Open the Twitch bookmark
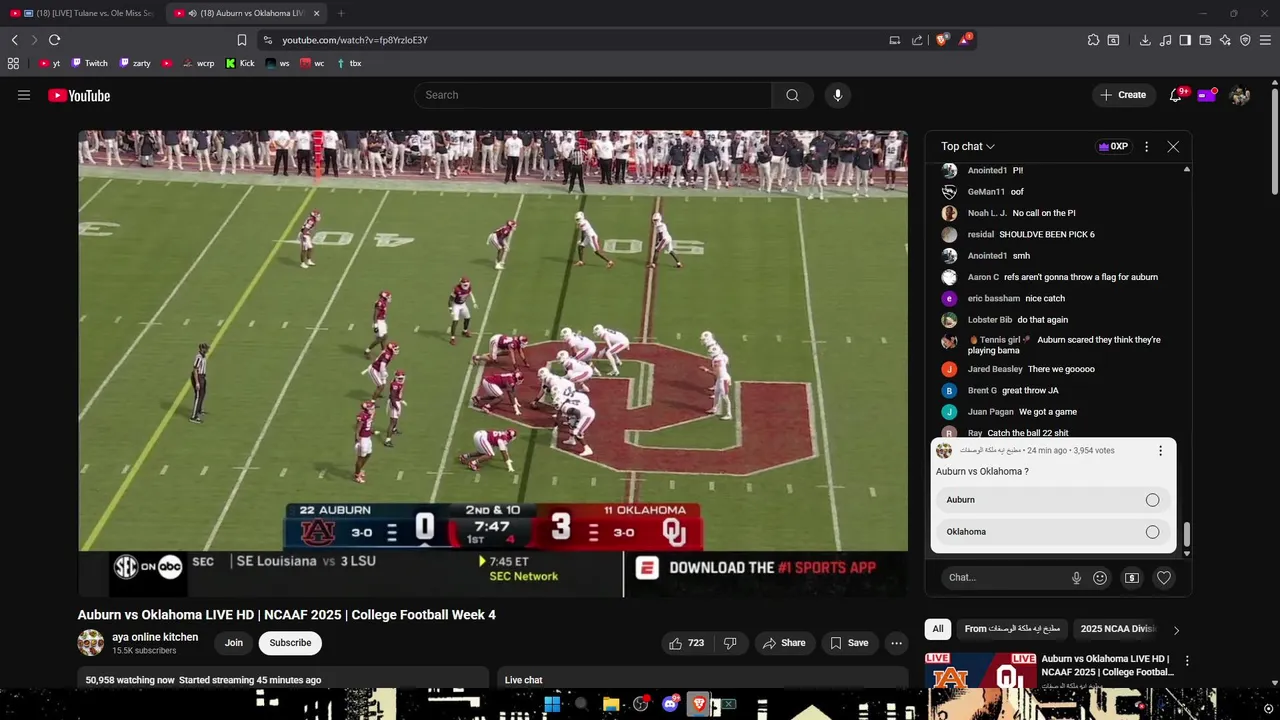1280x720 pixels. (x=87, y=63)
